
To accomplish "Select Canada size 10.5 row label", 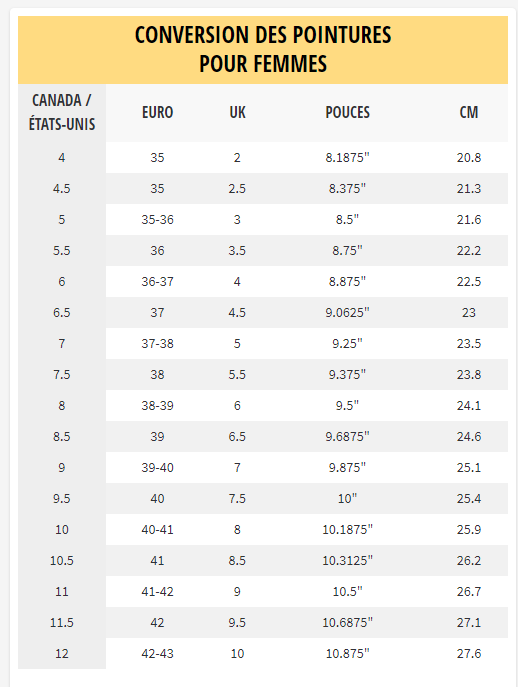I will [62, 561].
